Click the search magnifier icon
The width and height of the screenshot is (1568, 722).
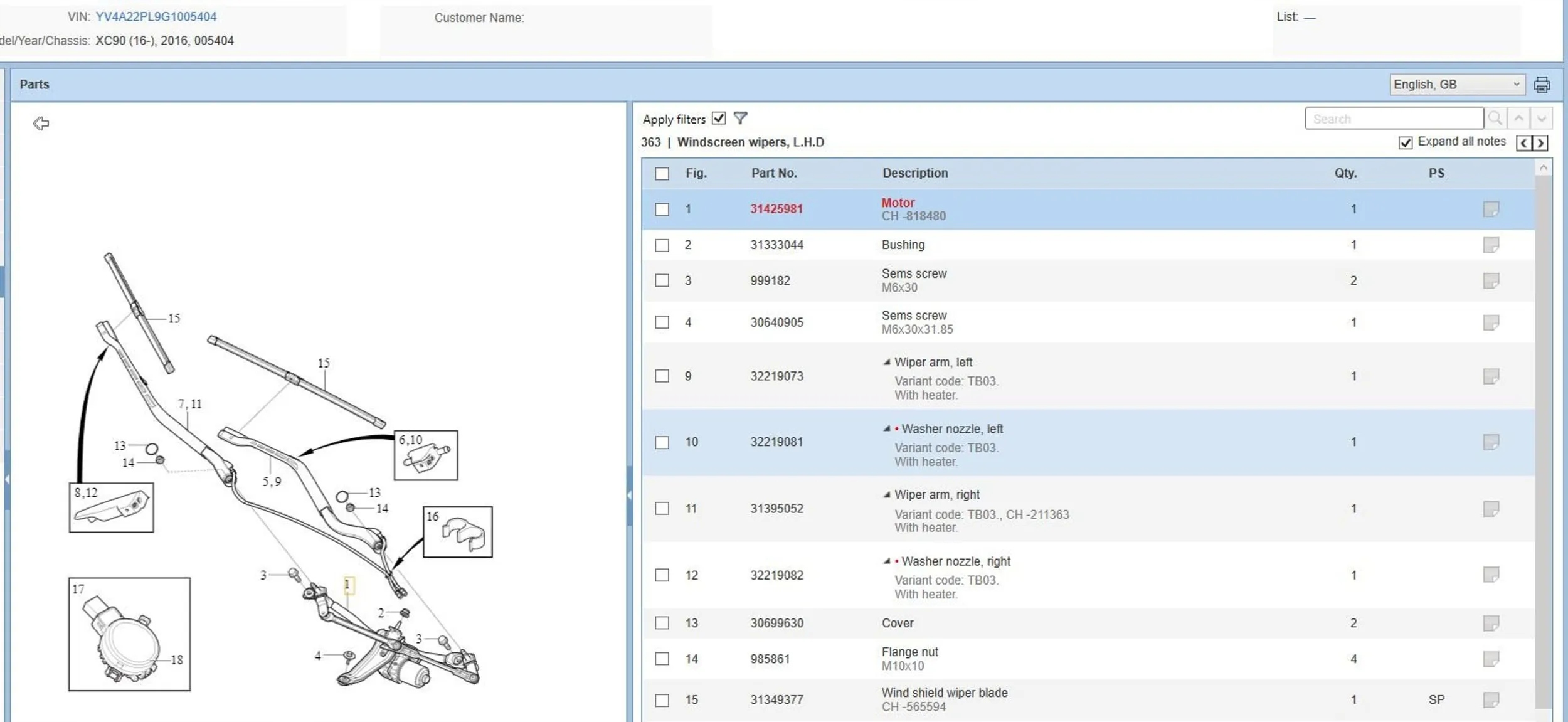pyautogui.click(x=1495, y=119)
